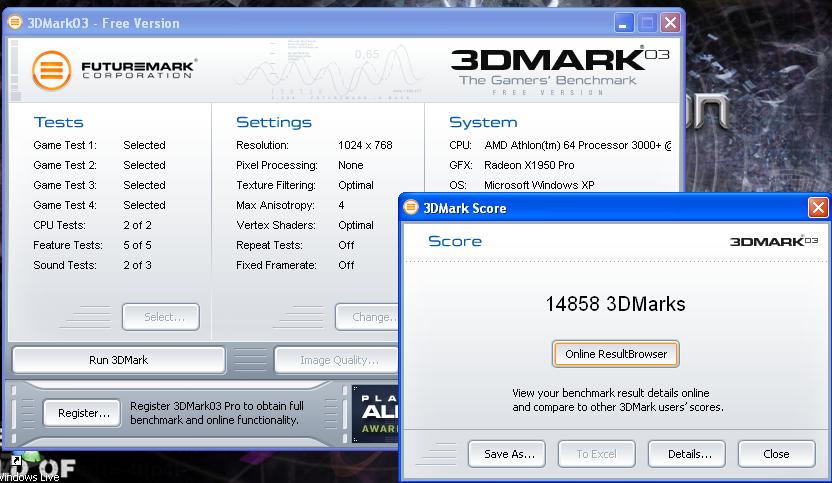Click Feature Tests value 5 of 5
Screen dimensions: 832x483
(137, 245)
